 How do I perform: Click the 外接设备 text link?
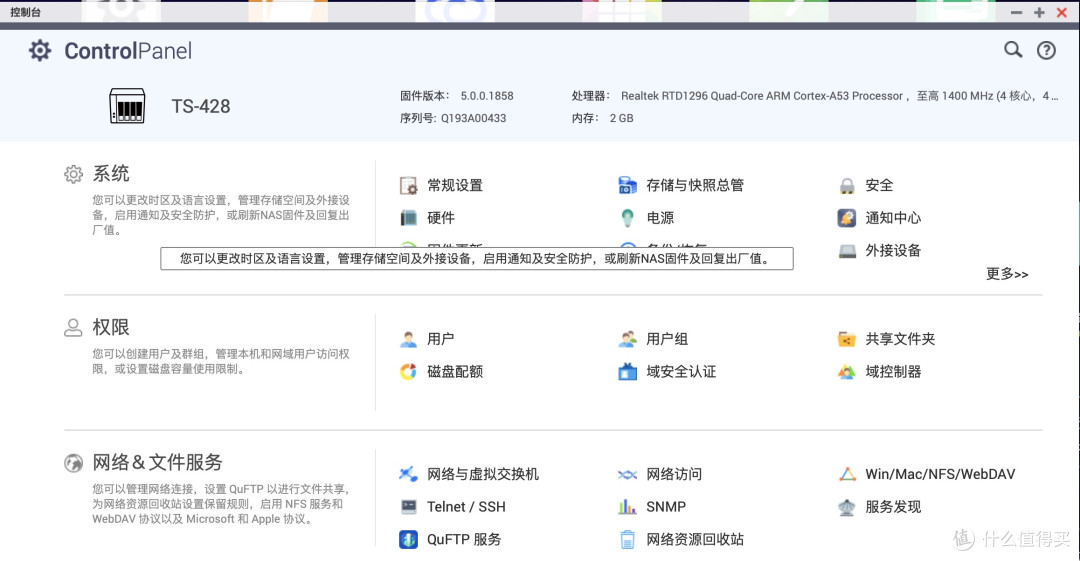coord(893,250)
